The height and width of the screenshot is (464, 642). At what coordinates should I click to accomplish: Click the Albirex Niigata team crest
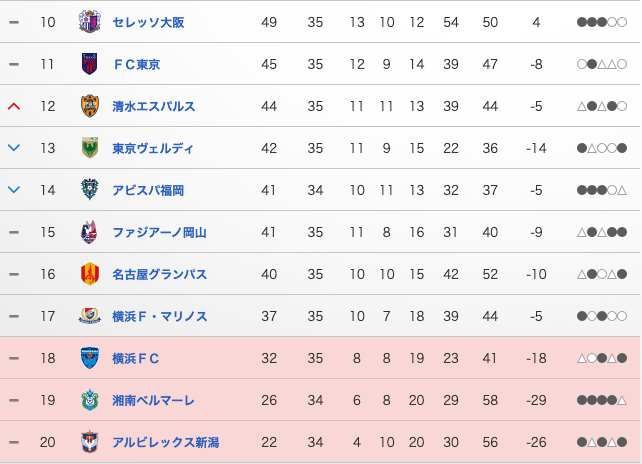coord(90,442)
